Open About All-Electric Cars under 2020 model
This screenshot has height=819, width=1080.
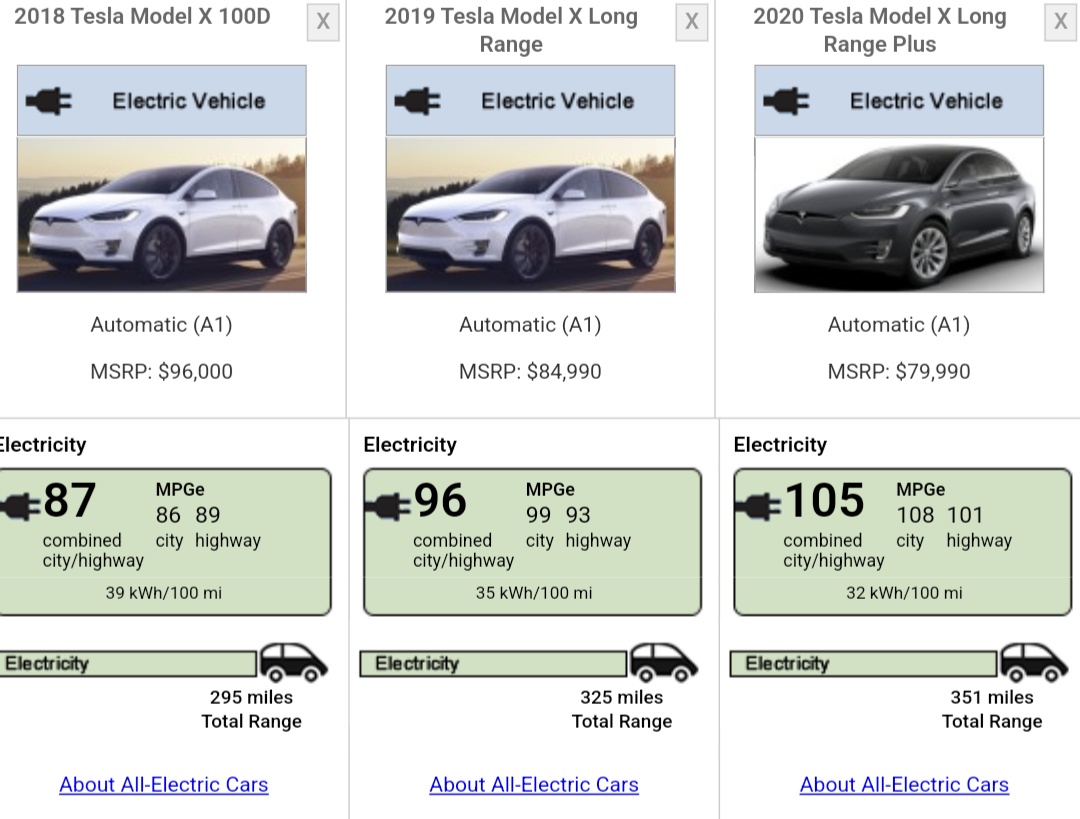point(904,785)
